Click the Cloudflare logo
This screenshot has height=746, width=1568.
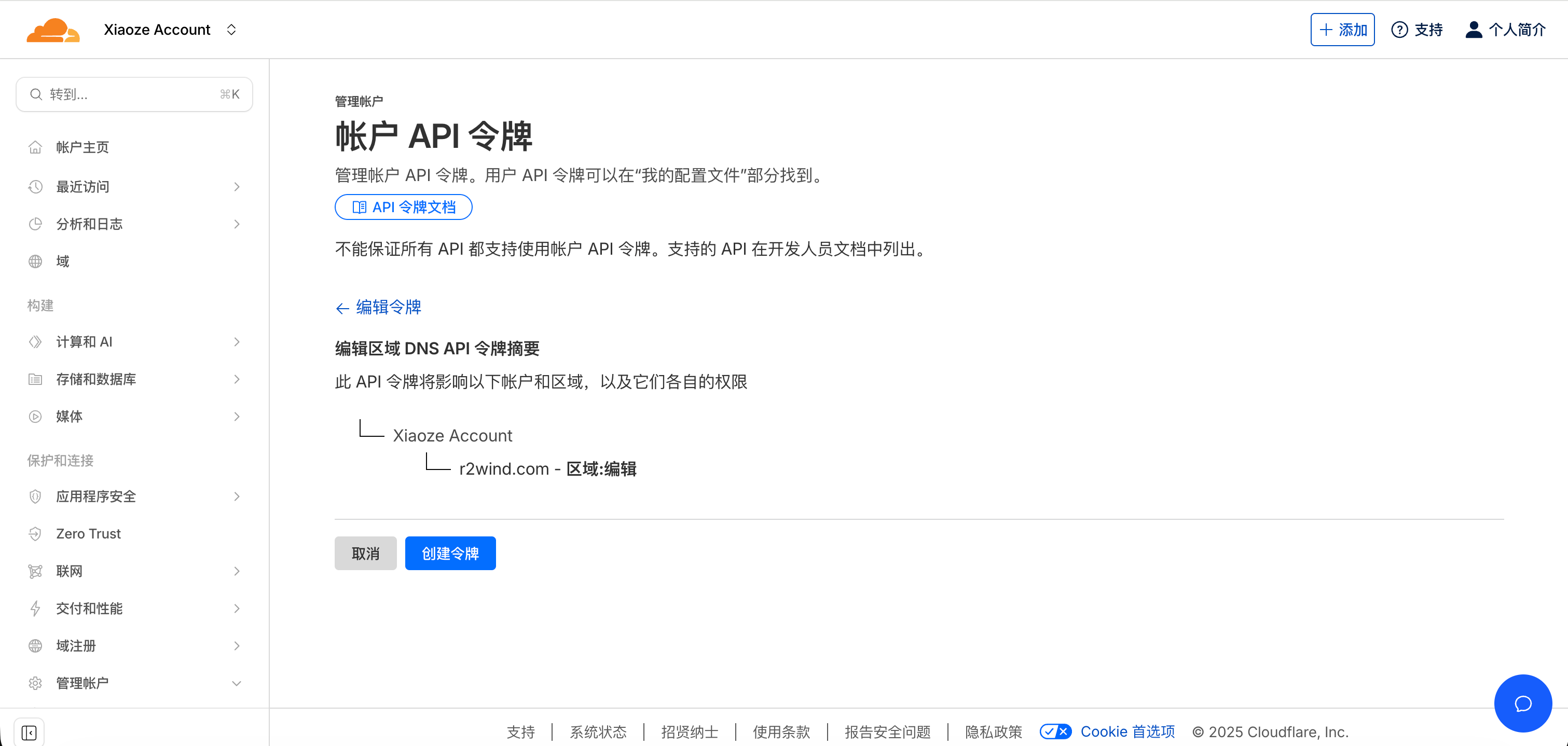coord(53,29)
